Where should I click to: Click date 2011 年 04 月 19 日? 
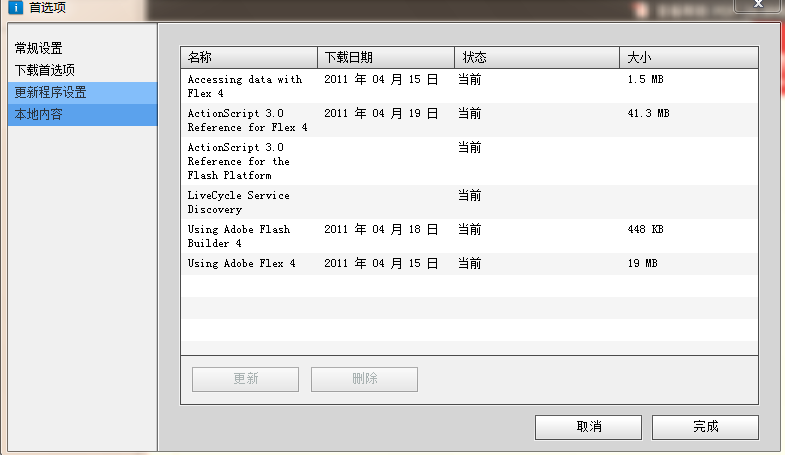381,114
